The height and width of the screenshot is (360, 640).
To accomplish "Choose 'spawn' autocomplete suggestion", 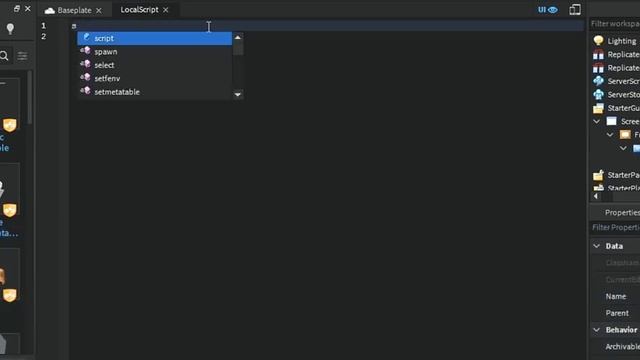I will coord(155,52).
